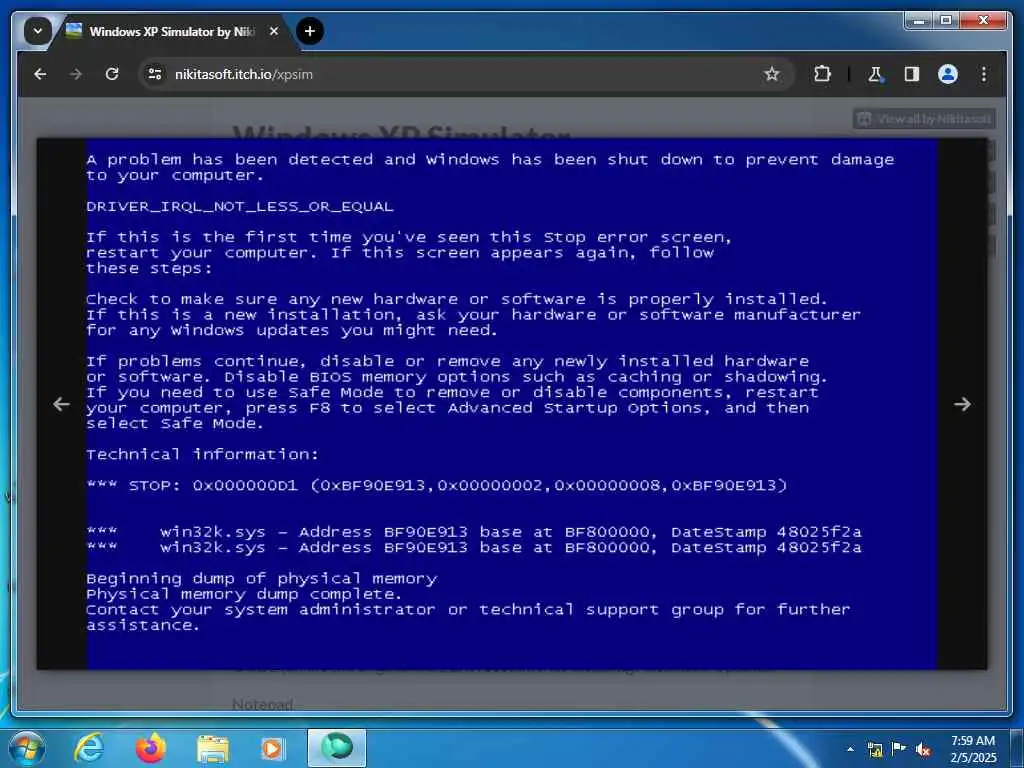Click 'Beginning dump of physical memory' line
This screenshot has width=1024, height=768.
pos(261,579)
